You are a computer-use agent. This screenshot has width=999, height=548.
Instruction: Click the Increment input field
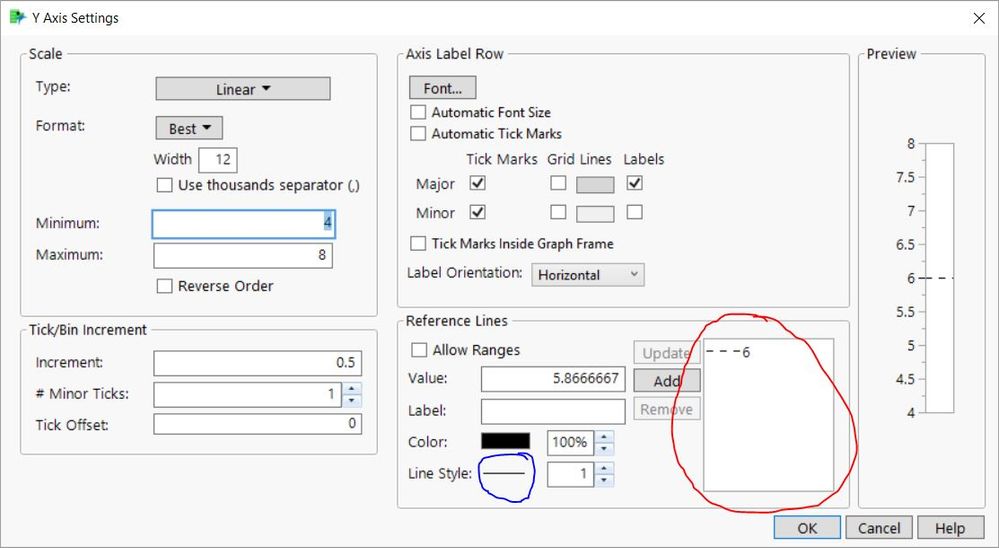257,363
